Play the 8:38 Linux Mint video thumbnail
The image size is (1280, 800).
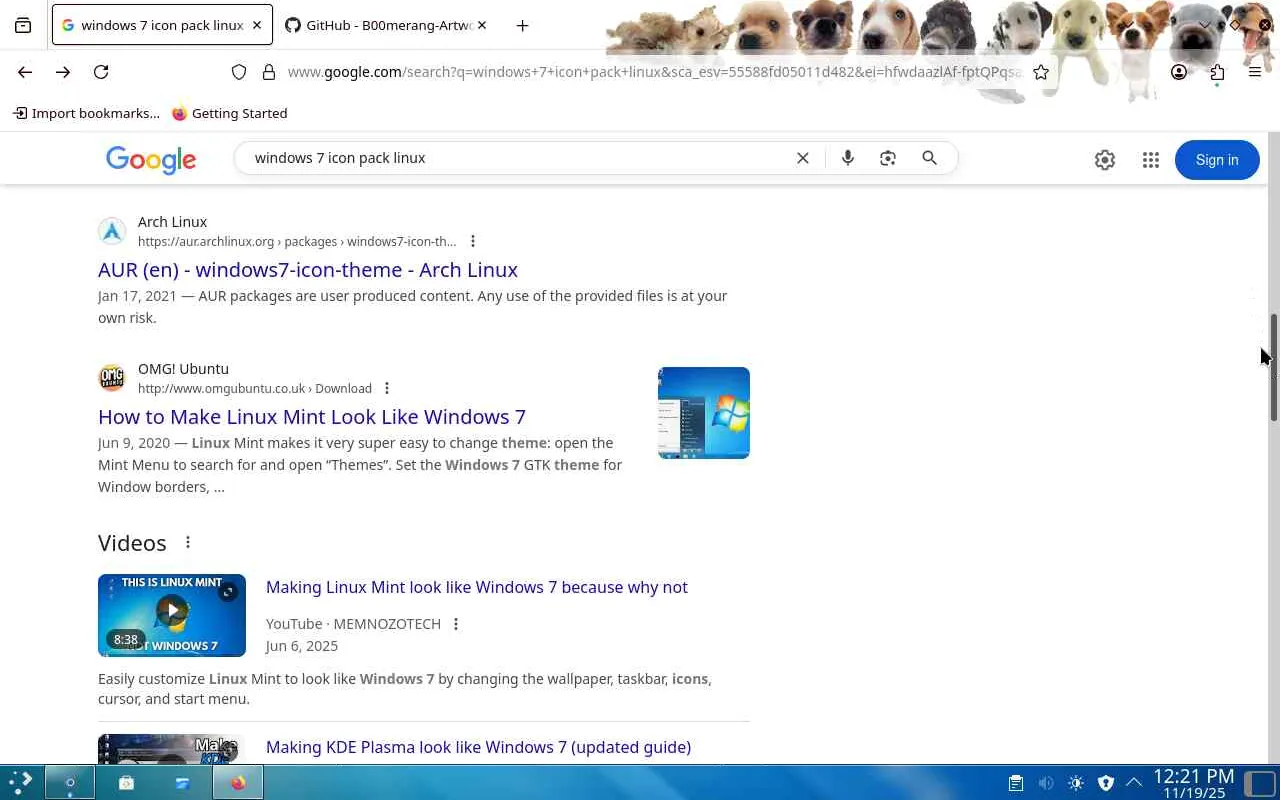172,615
